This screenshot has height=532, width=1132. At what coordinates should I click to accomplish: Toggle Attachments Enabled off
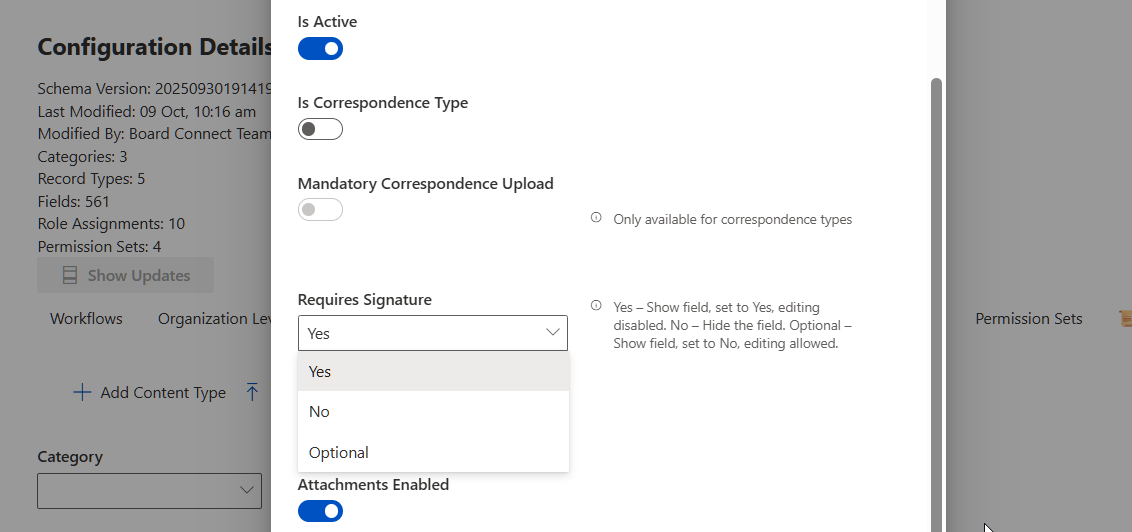(x=320, y=511)
